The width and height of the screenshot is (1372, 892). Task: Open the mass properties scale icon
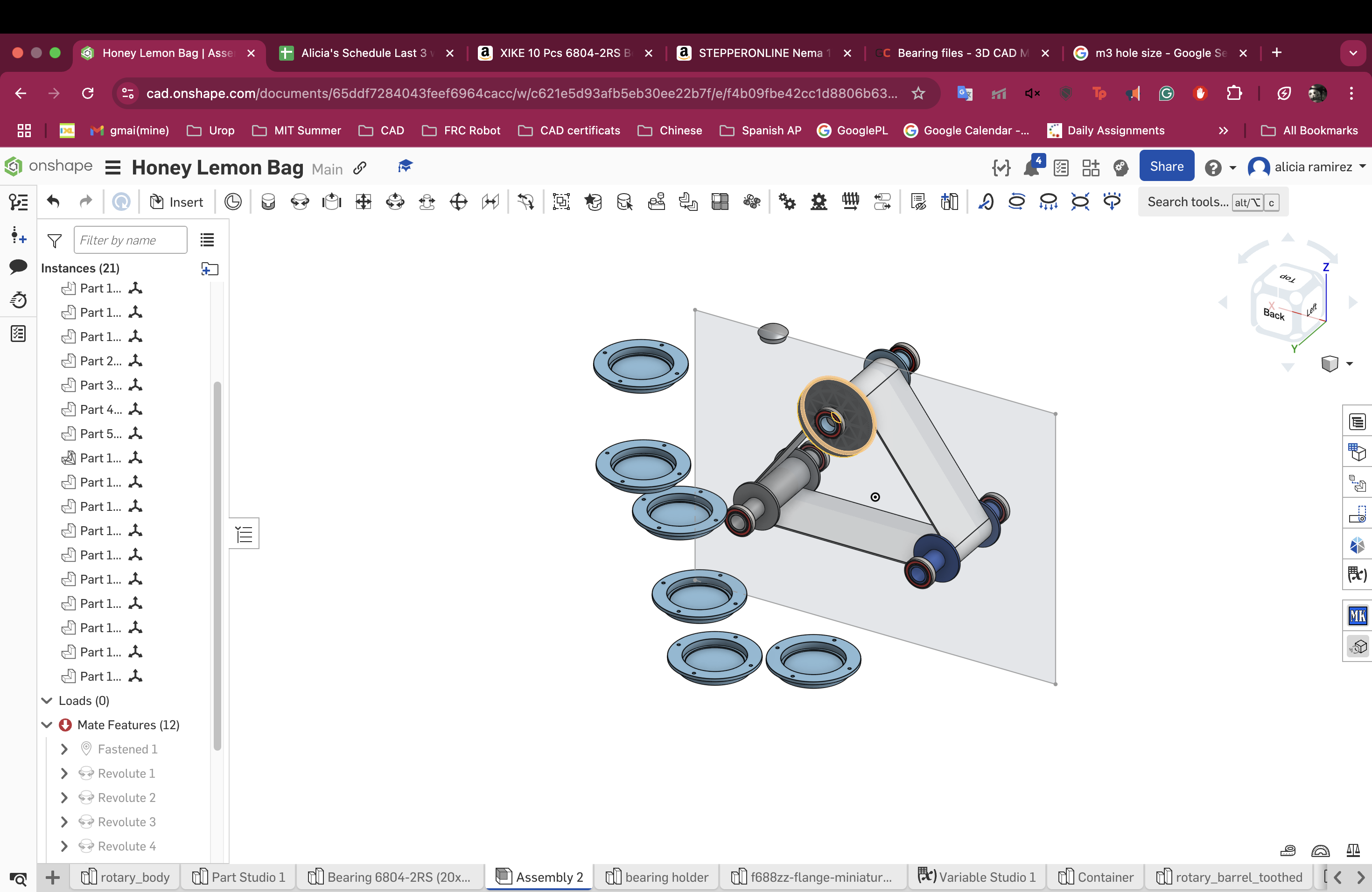point(1353,850)
